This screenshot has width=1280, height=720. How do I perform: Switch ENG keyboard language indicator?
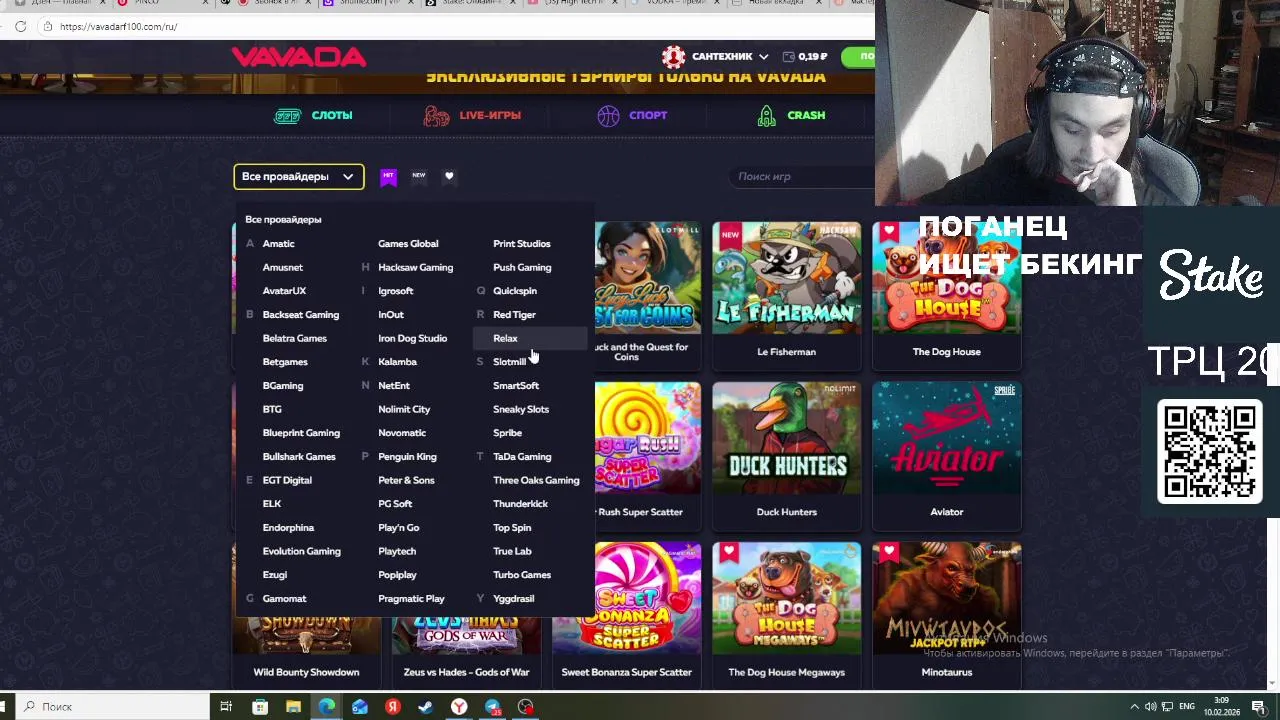click(1189, 707)
